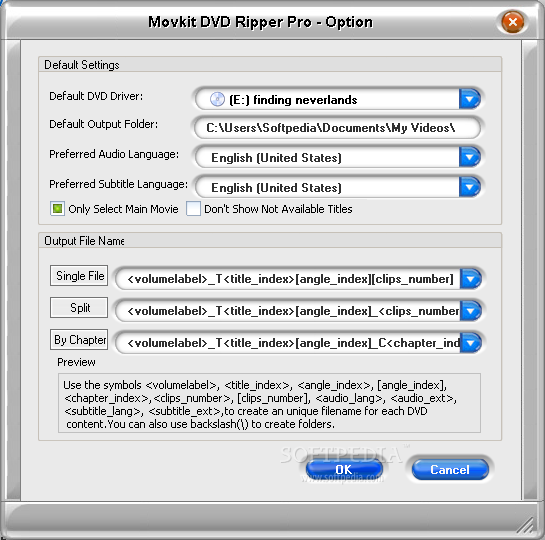Open the Split name pattern dropdown arrow
This screenshot has height=540, width=545.
(471, 311)
